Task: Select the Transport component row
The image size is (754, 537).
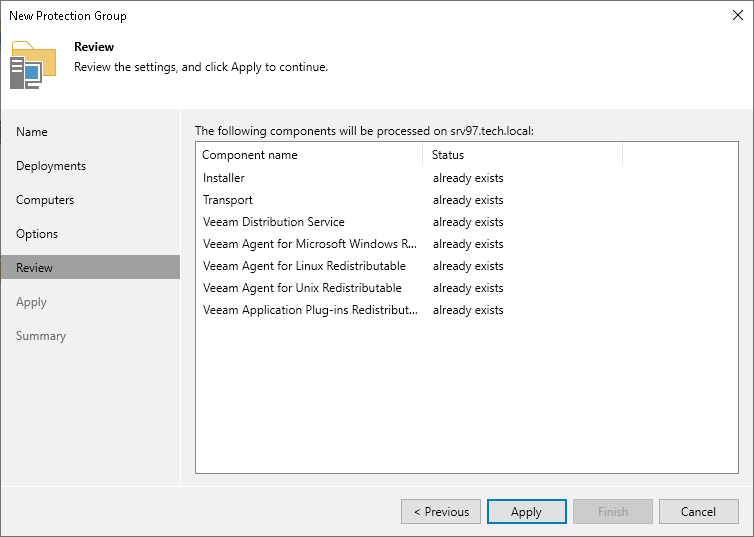Action: pyautogui.click(x=466, y=200)
